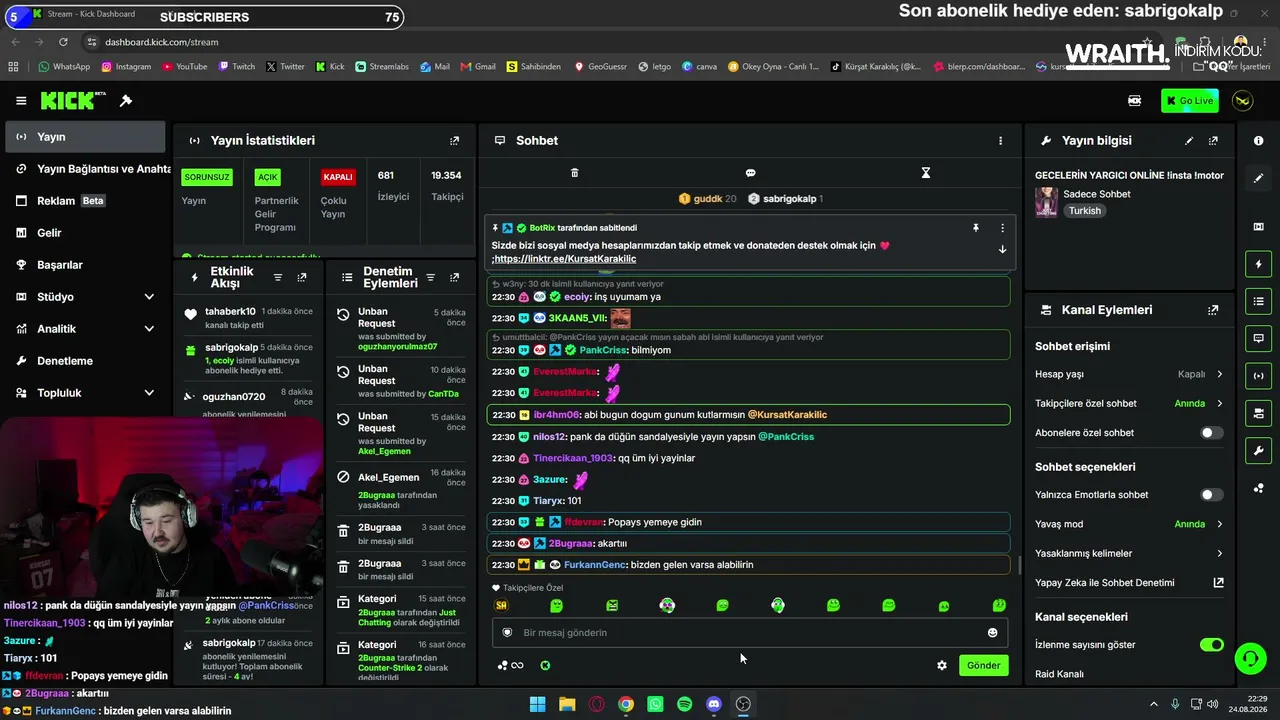
Task: Open Yasaklanmış kelimeler chevron
Action: (1219, 553)
